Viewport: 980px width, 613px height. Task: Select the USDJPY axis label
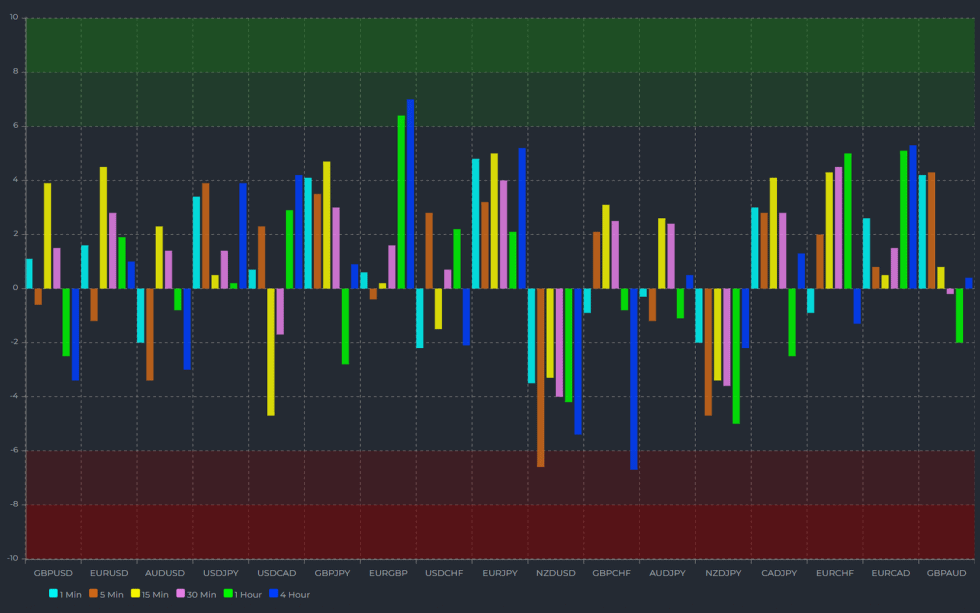point(222,573)
